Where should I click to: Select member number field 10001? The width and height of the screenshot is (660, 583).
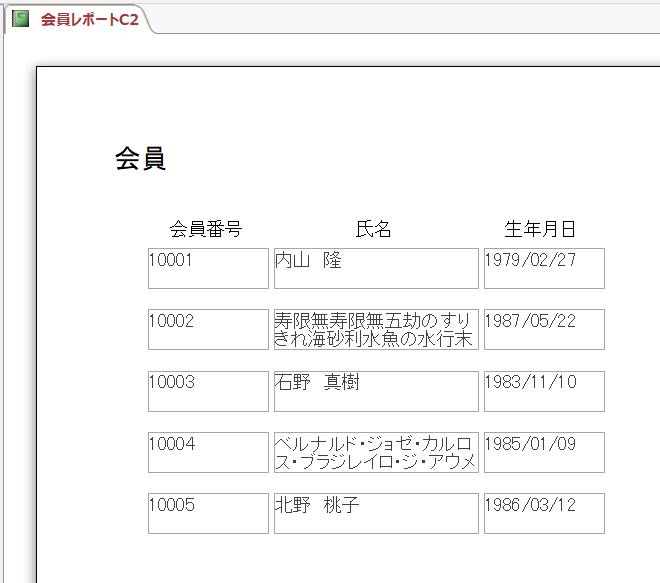pos(208,269)
